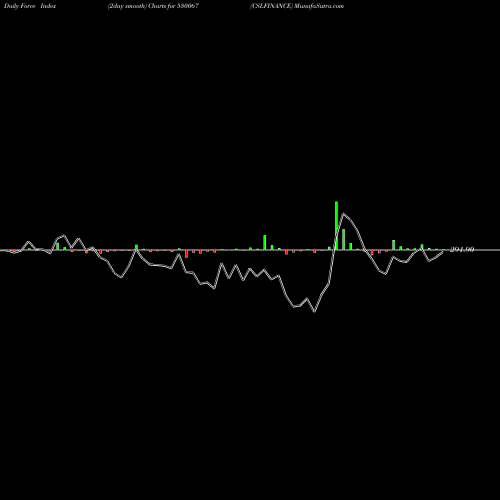Click the 294.90 value label
Viewport: 500px width, 500px height.
pos(462,249)
